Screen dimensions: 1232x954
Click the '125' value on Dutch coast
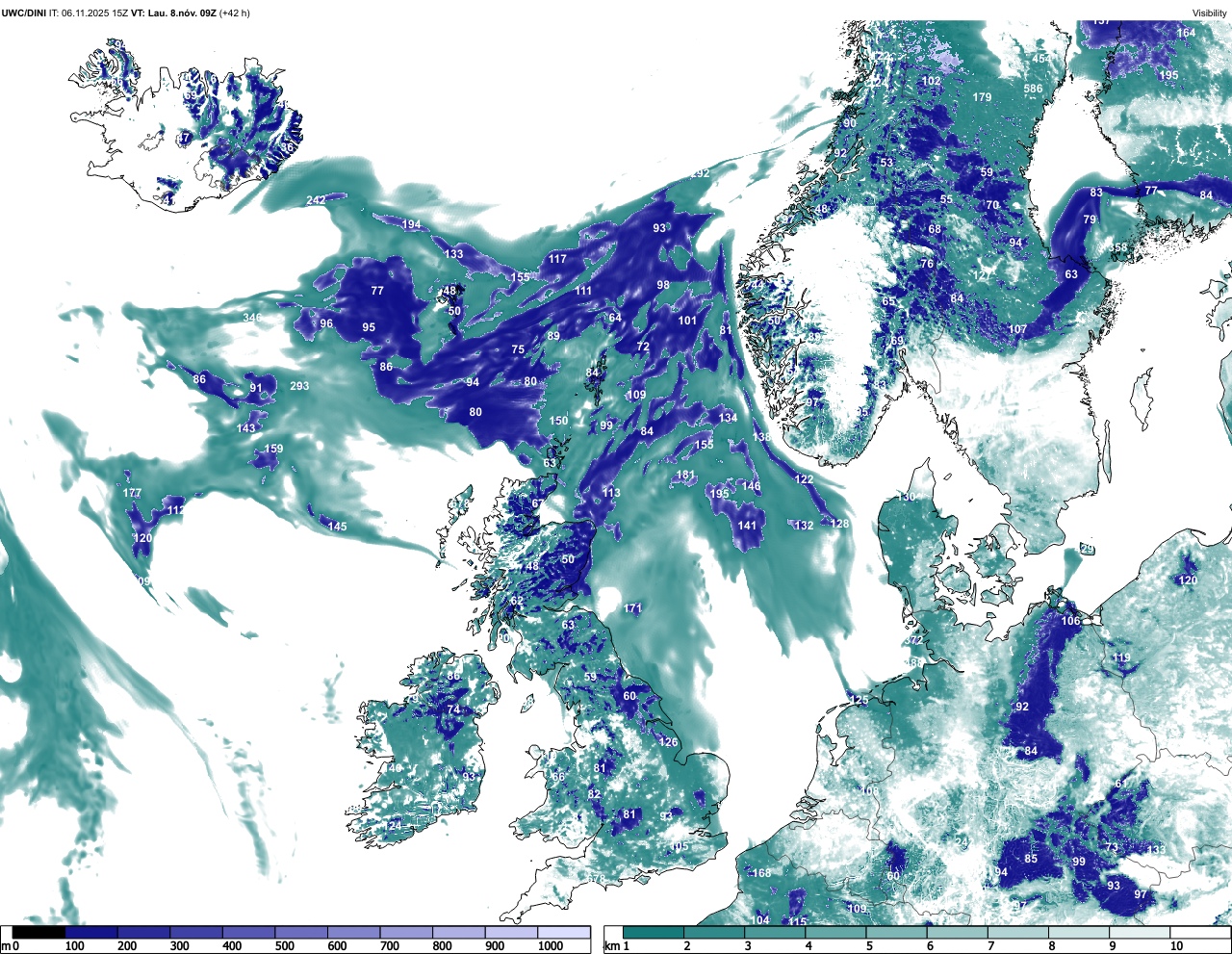pos(860,701)
